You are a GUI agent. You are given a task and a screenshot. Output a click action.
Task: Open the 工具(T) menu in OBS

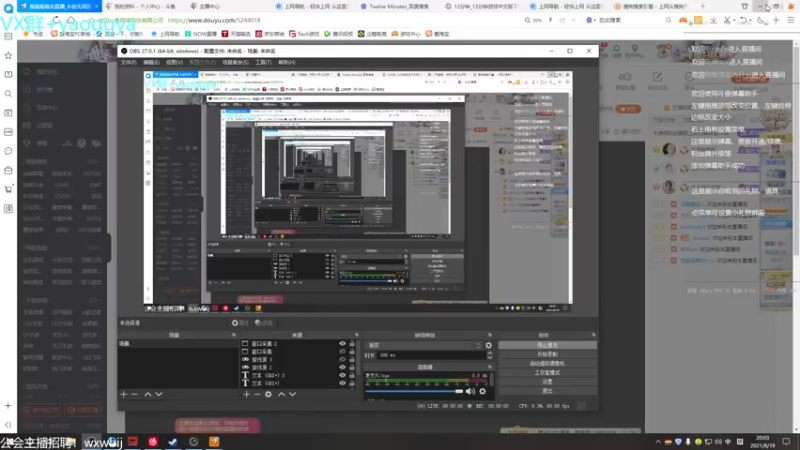263,62
